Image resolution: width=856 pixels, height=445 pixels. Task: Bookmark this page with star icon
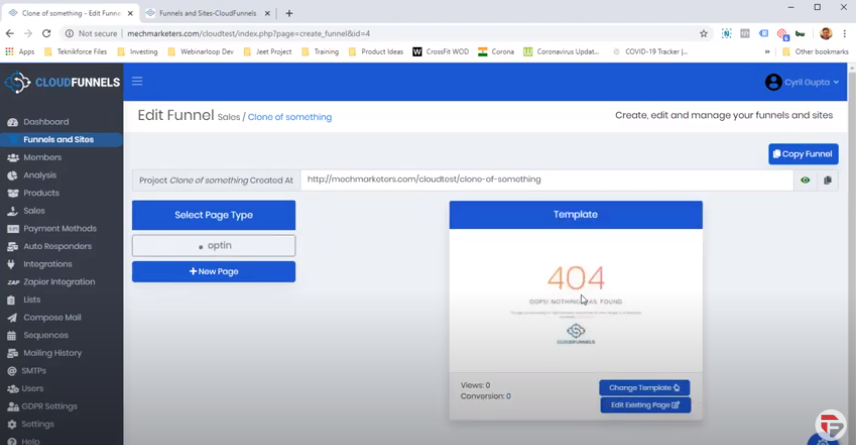(x=704, y=33)
